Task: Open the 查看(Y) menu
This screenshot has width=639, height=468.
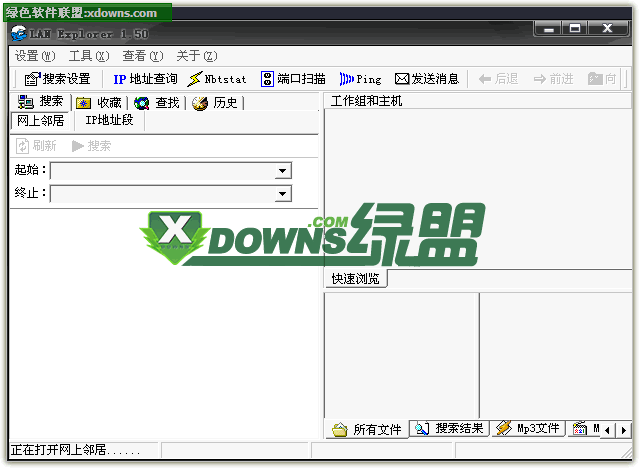Action: pyautogui.click(x=143, y=55)
